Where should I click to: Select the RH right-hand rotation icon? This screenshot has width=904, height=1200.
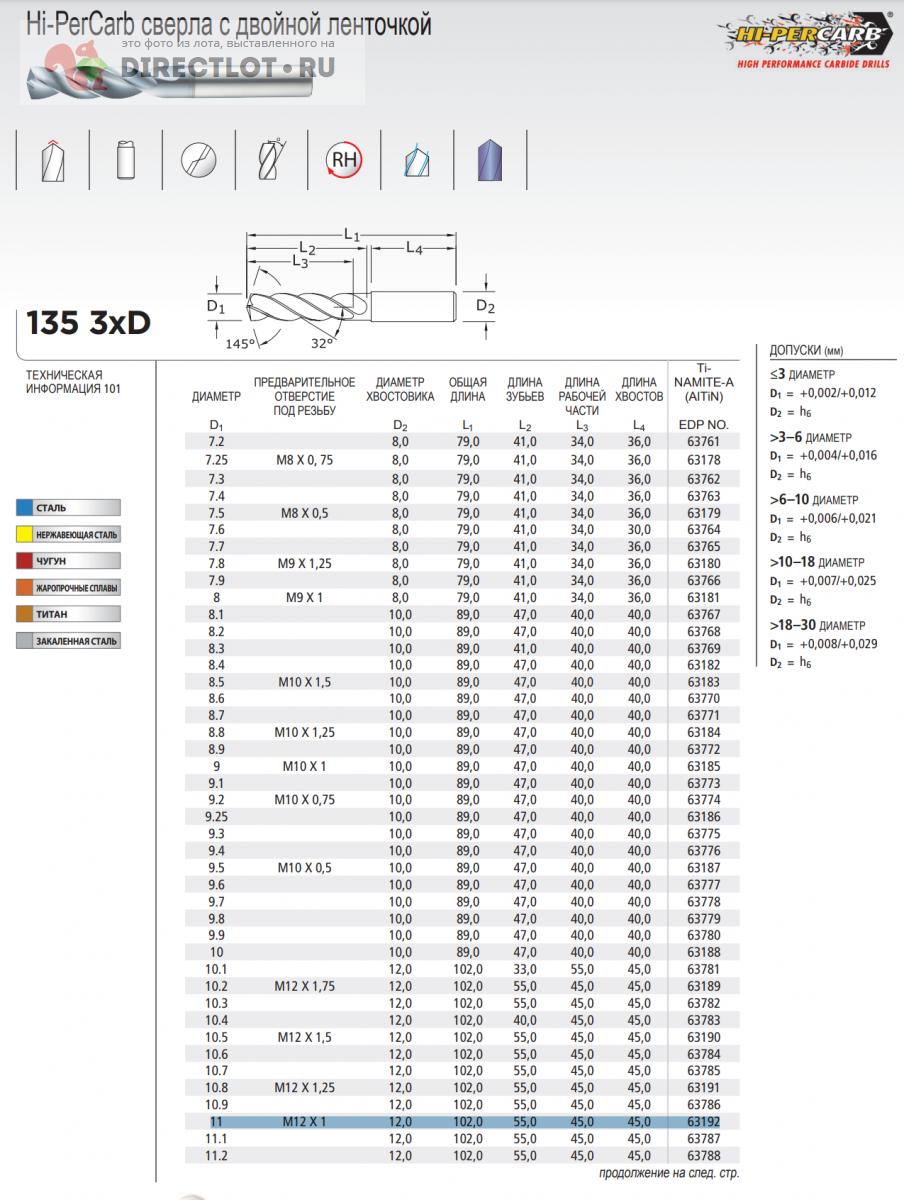pyautogui.click(x=345, y=159)
